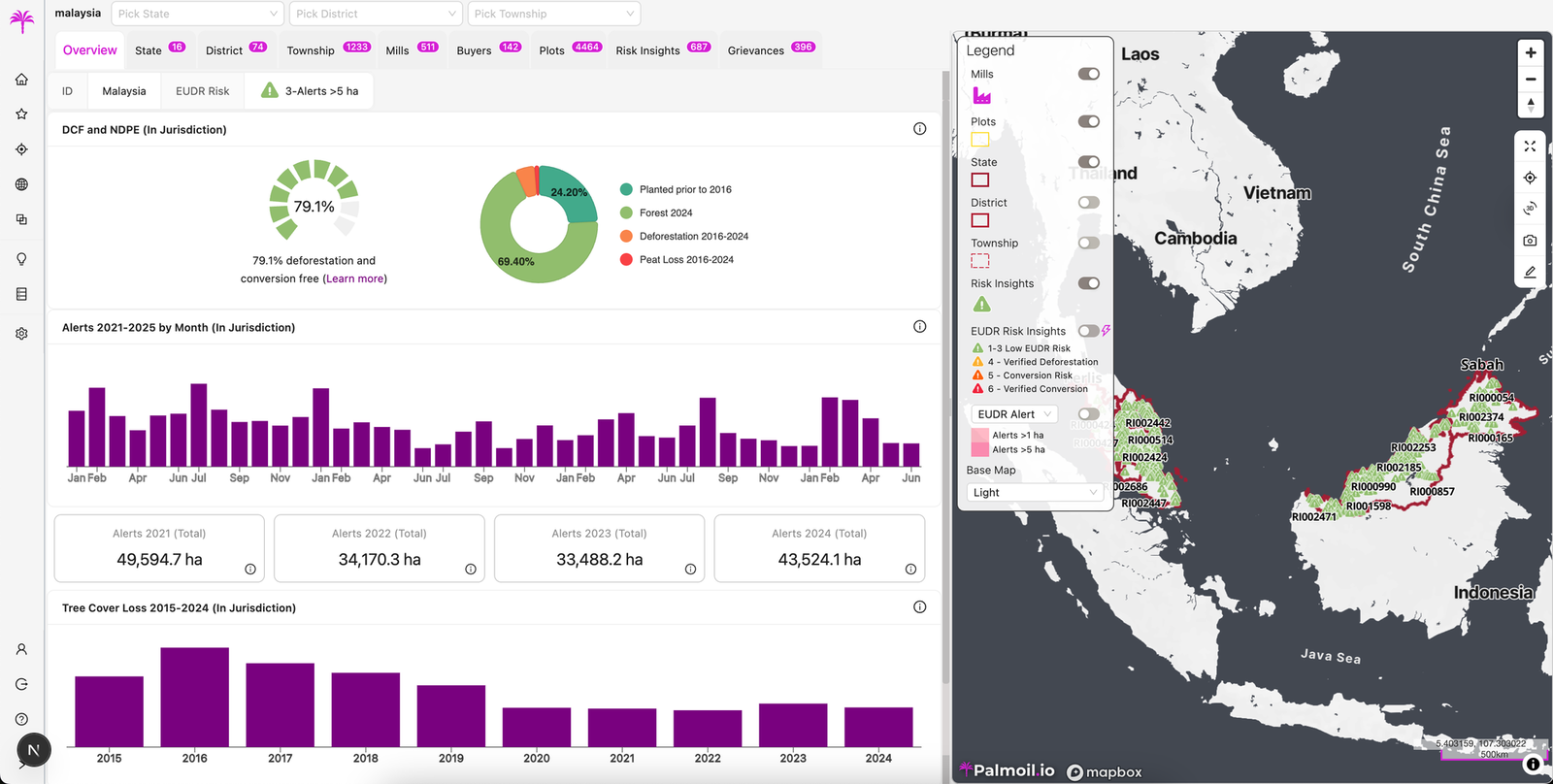Follow the Learn more link
The width and height of the screenshot is (1553, 784).
coord(354,278)
